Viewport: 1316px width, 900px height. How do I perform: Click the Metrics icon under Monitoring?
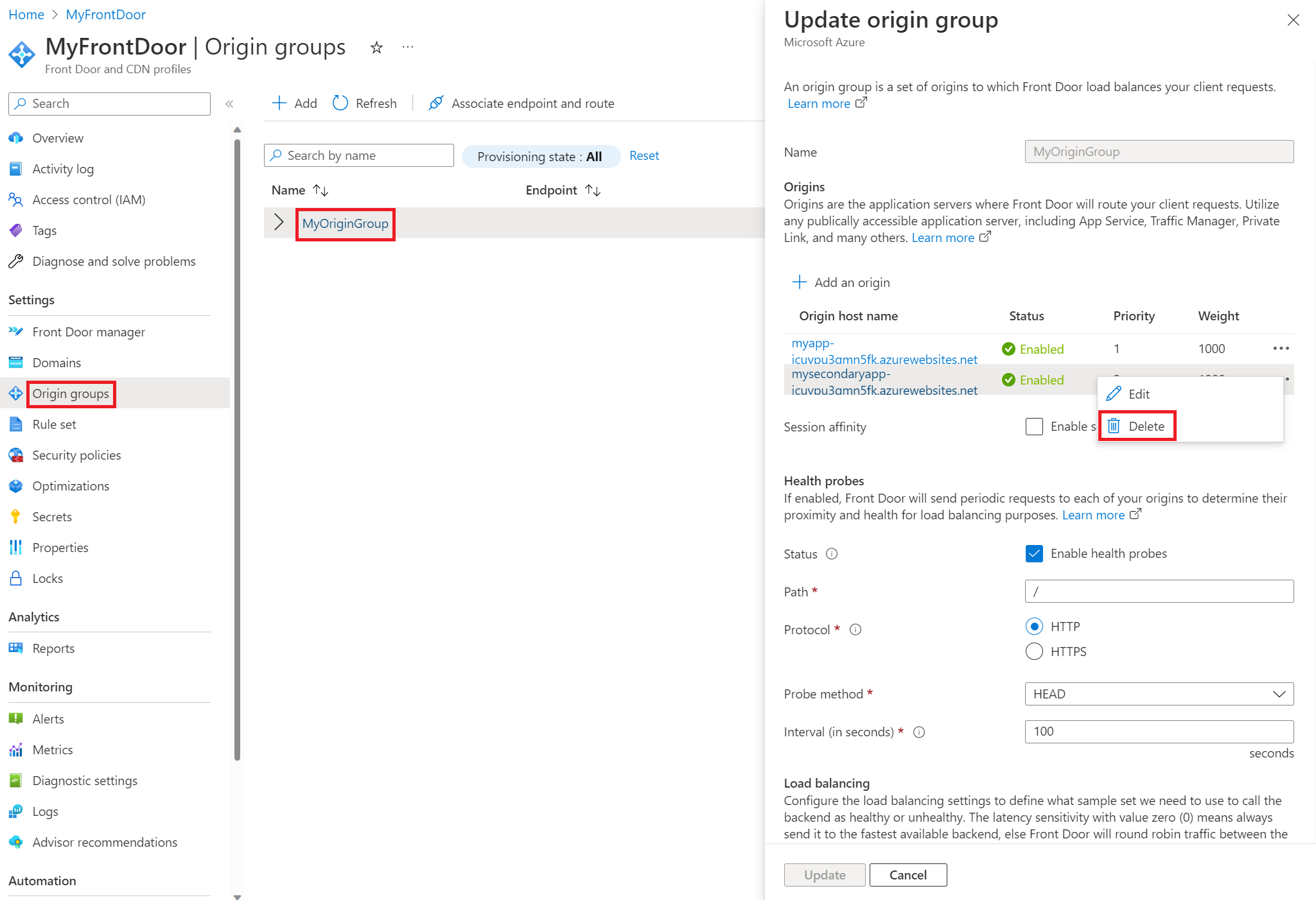[x=19, y=749]
